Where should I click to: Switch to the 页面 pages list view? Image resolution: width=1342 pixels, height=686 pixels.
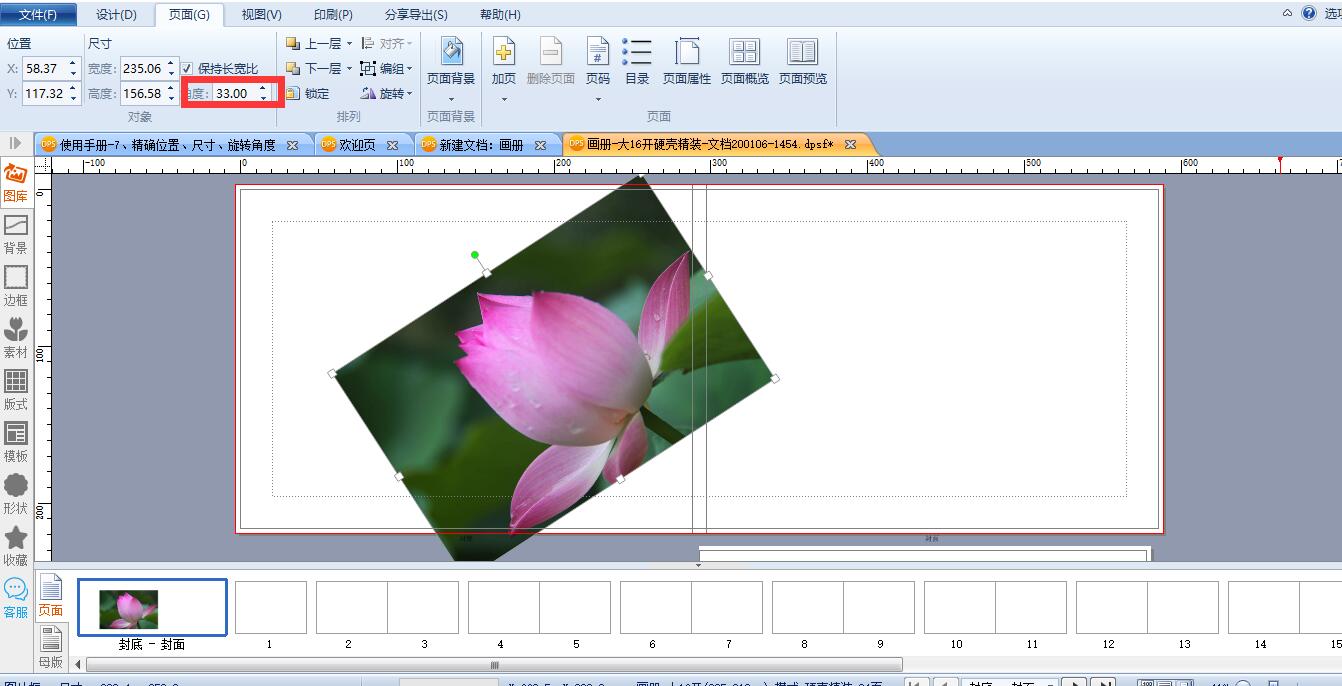tap(50, 596)
